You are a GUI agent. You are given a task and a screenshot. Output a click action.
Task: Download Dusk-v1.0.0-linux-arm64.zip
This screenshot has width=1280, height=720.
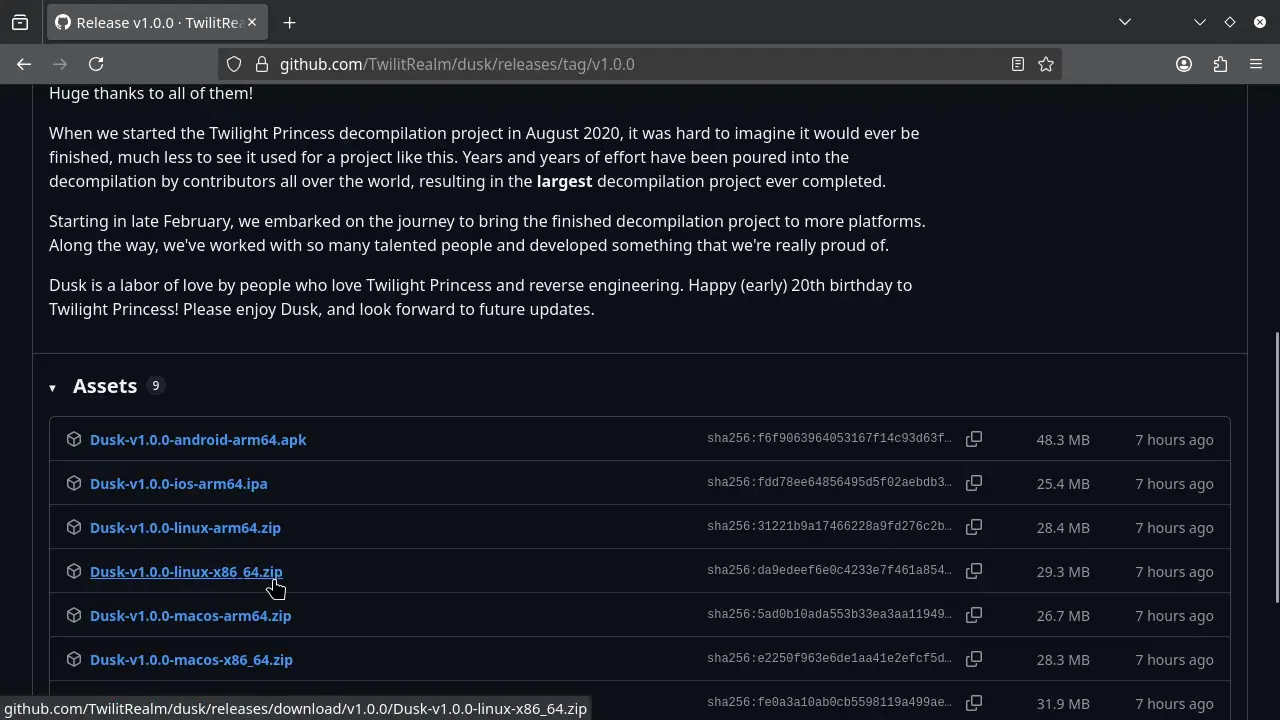(185, 528)
